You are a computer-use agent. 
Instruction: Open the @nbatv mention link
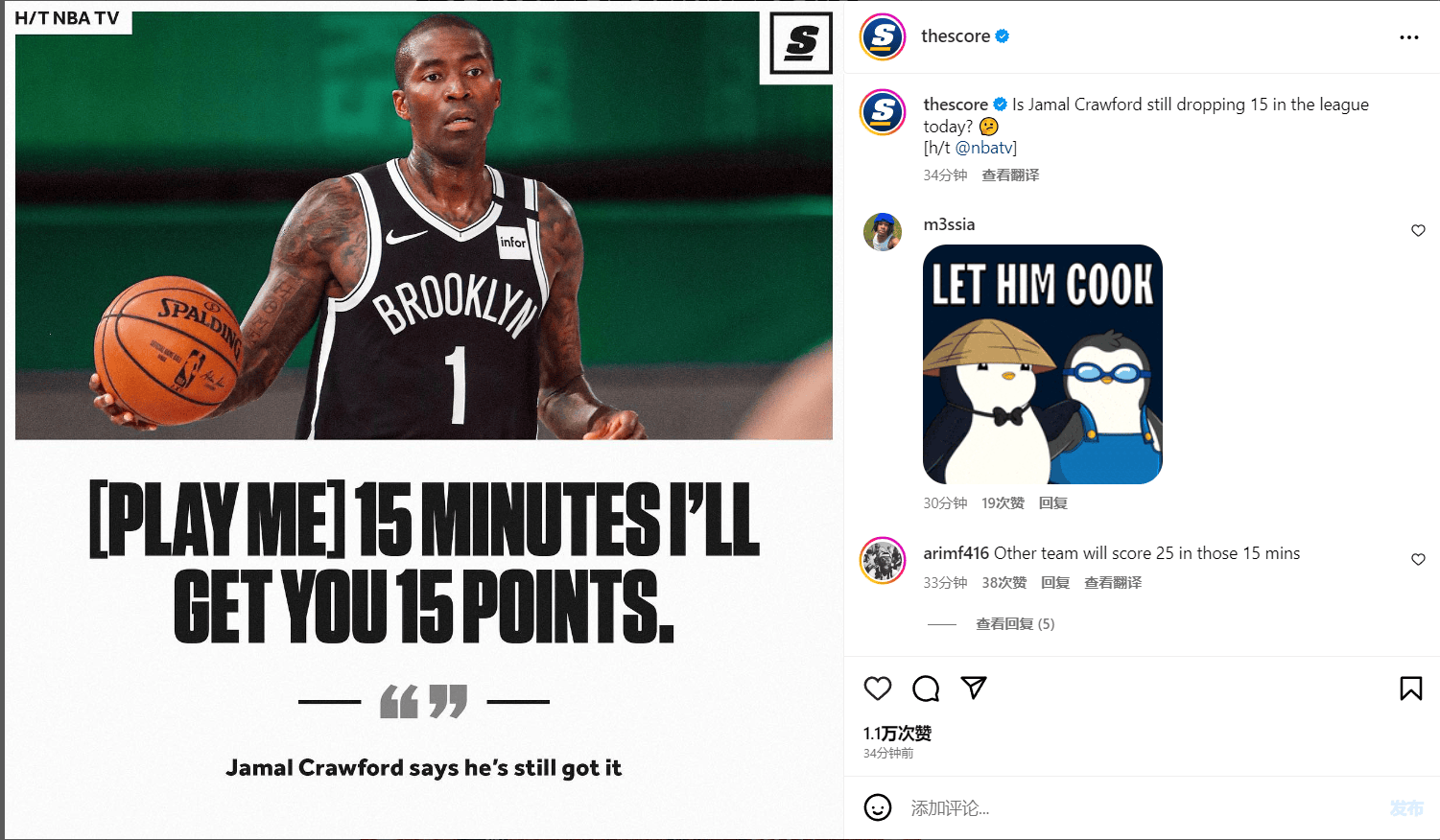[x=983, y=148]
